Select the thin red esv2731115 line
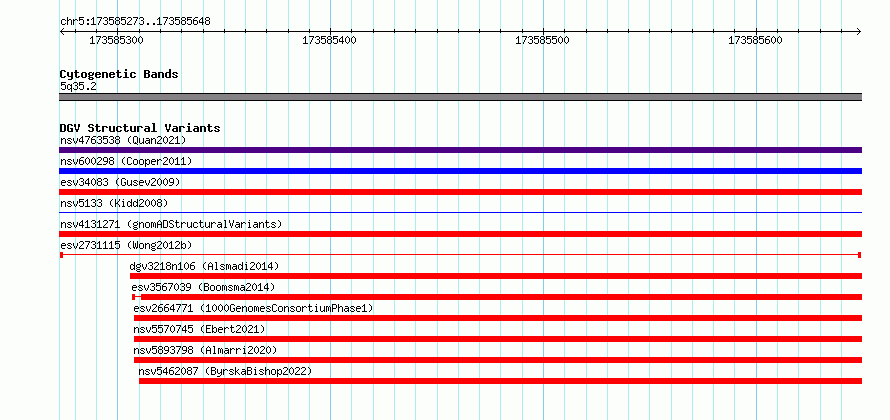 [x=460, y=255]
